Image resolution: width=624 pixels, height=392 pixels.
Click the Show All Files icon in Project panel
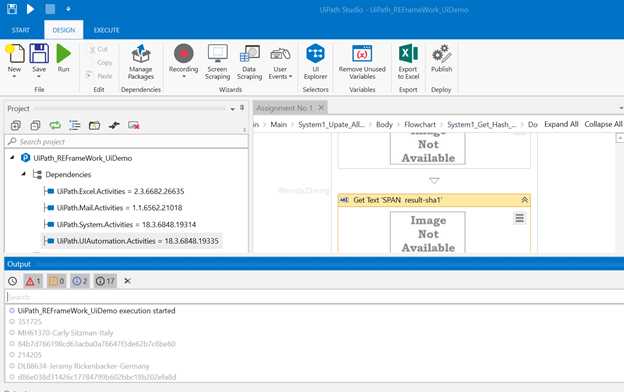coord(74,125)
